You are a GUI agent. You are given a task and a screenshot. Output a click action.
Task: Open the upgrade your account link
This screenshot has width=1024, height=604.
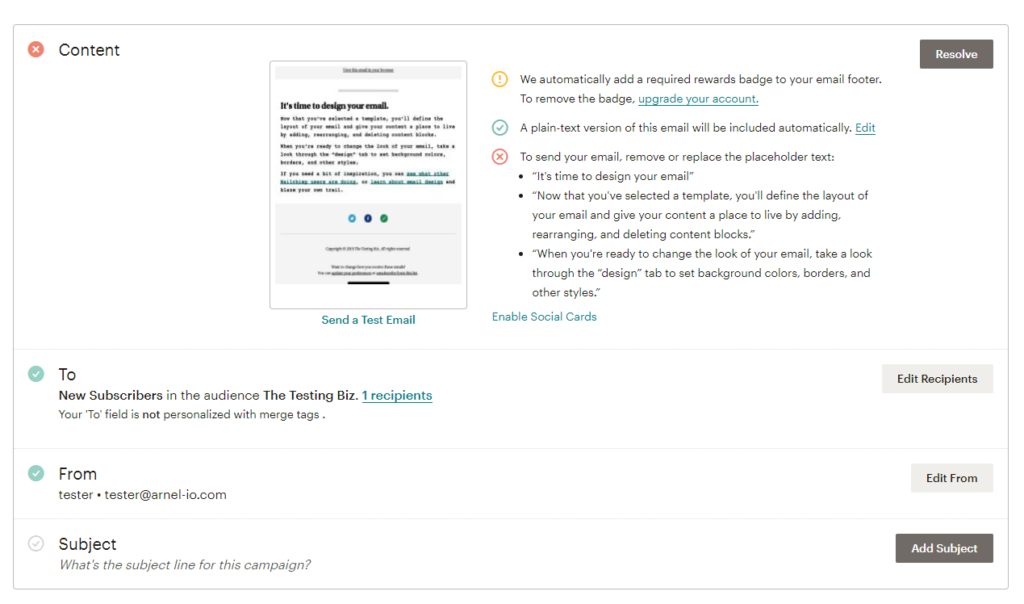click(x=698, y=99)
